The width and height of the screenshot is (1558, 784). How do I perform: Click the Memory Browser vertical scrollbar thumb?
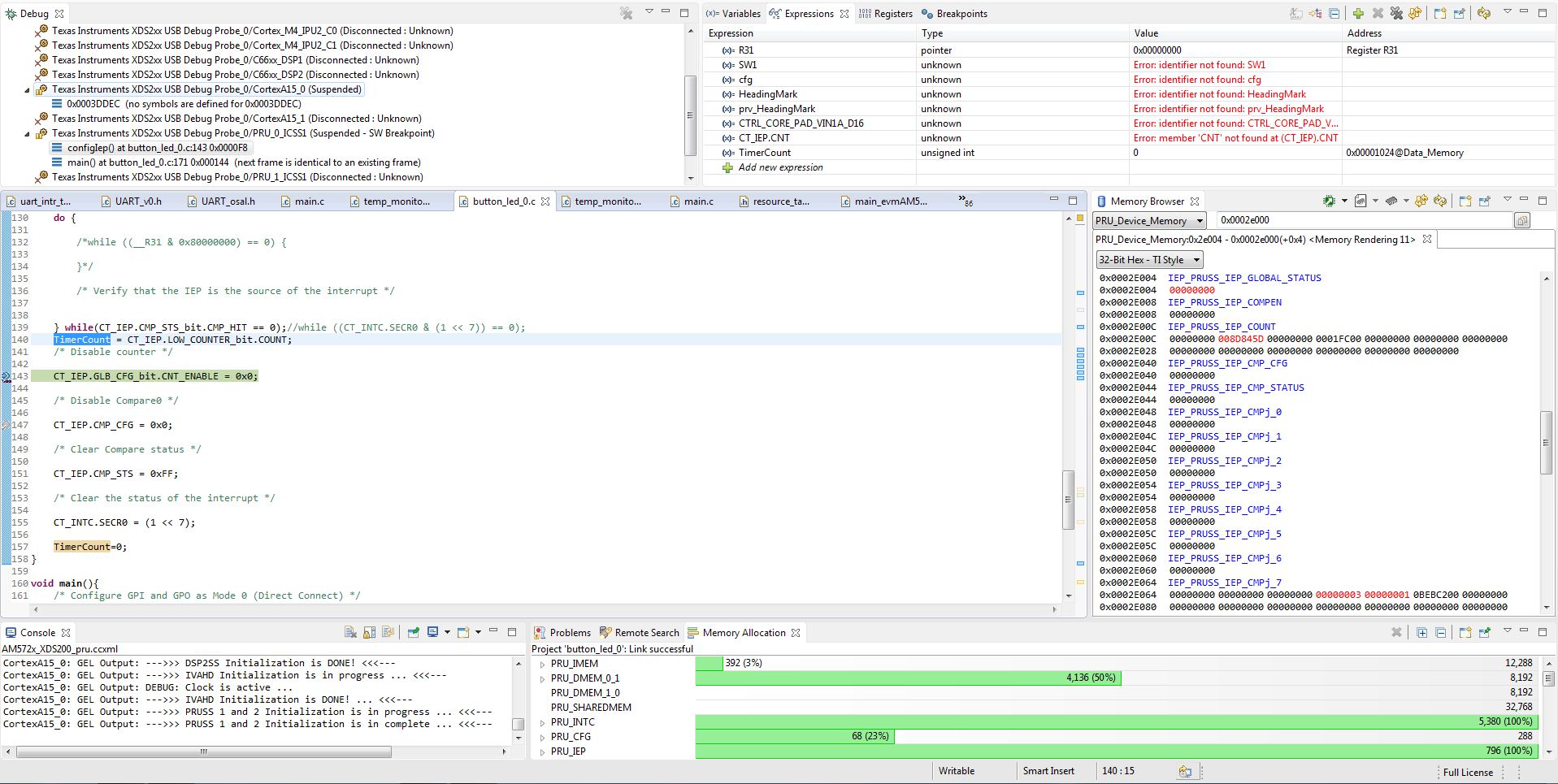click(x=1546, y=443)
